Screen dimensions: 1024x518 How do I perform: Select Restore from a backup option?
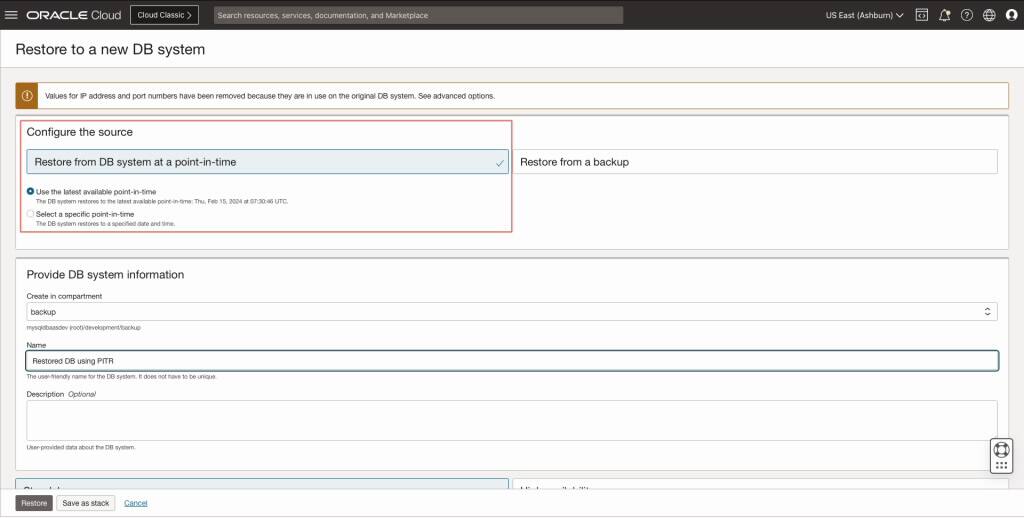tap(755, 162)
